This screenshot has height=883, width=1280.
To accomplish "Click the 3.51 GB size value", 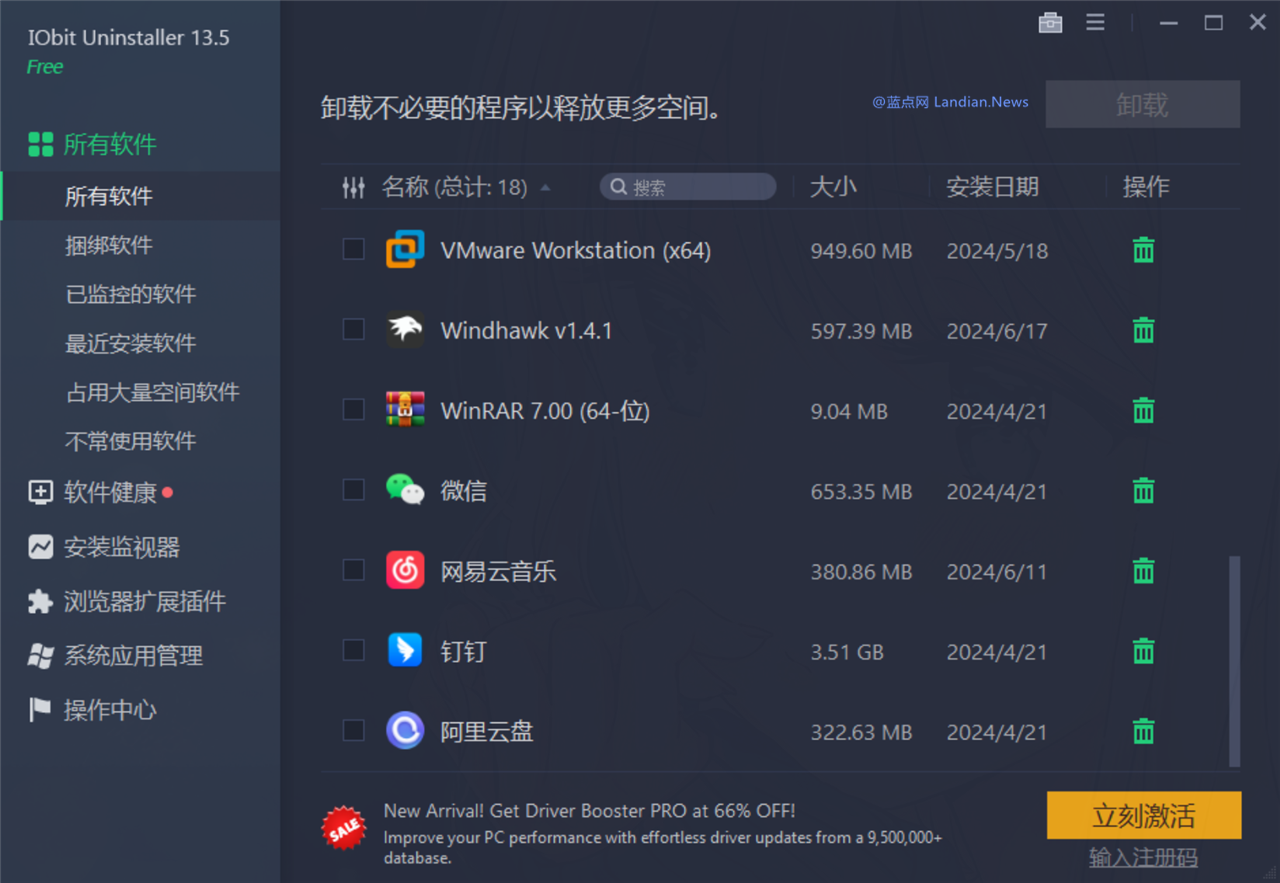I will pos(847,652).
